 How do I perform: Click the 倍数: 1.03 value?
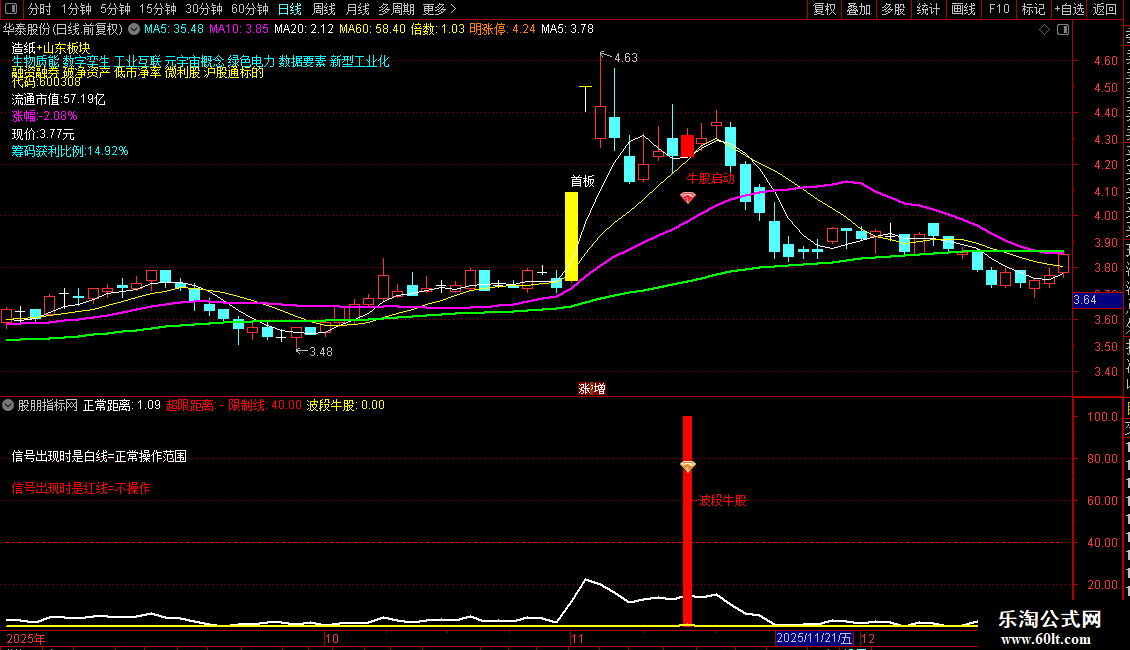pyautogui.click(x=437, y=30)
